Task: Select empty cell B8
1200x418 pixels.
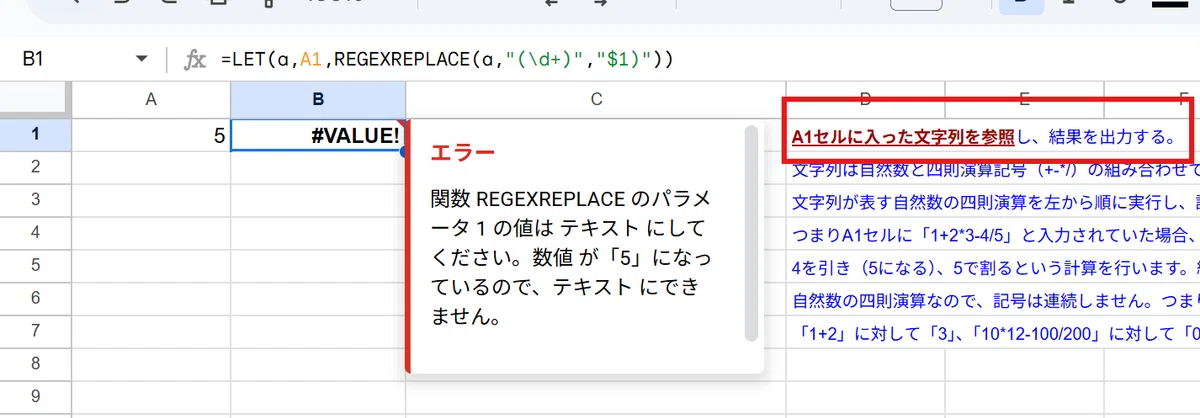Action: (318, 365)
